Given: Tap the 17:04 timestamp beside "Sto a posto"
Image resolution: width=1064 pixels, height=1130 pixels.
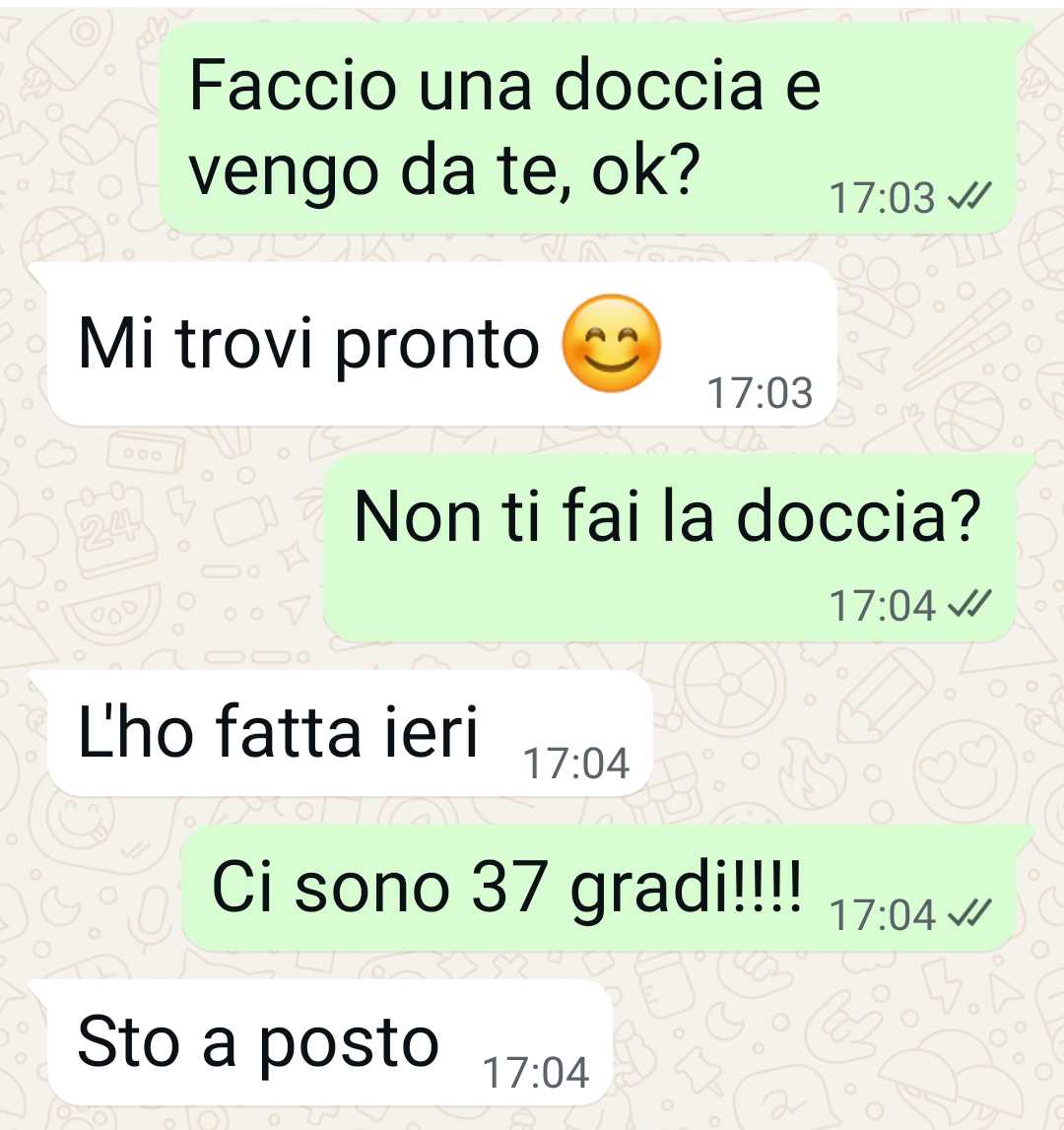Looking at the screenshot, I should 536,1072.
